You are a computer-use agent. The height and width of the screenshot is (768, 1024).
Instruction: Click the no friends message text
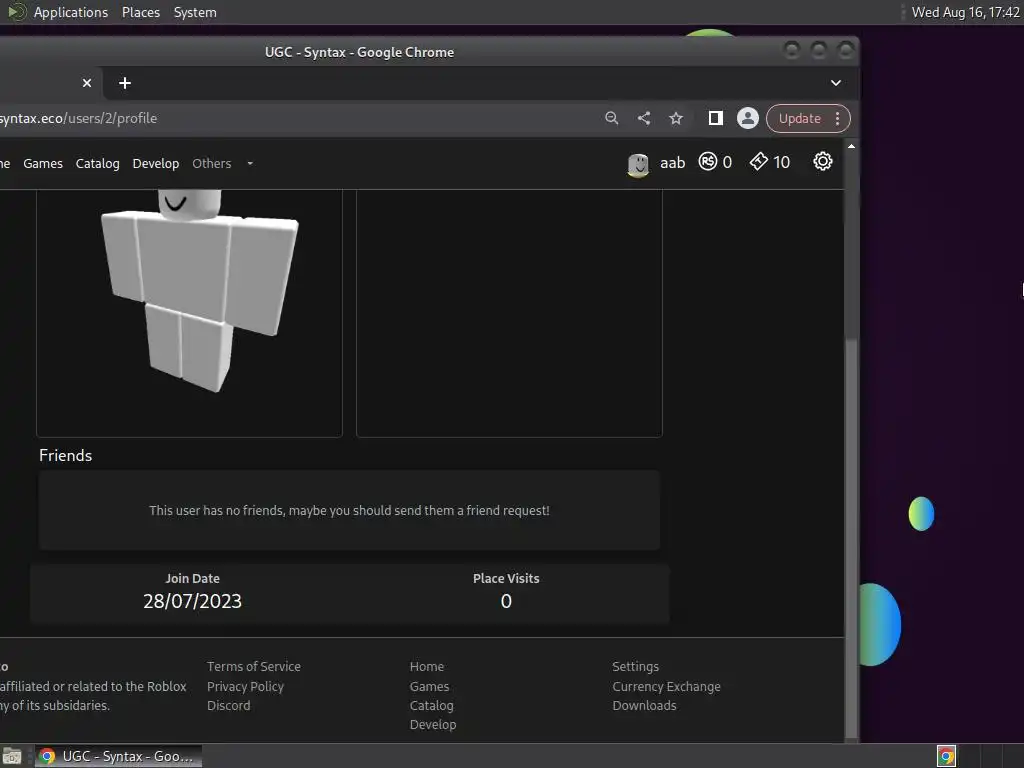pos(349,510)
